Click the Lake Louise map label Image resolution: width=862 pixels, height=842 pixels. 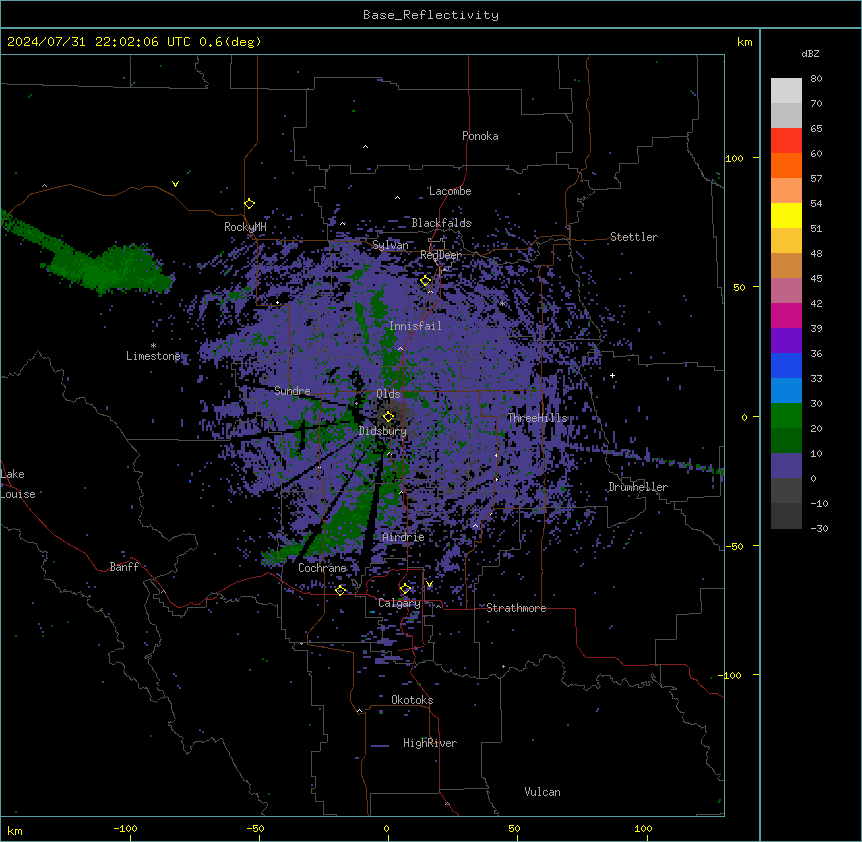point(16,484)
